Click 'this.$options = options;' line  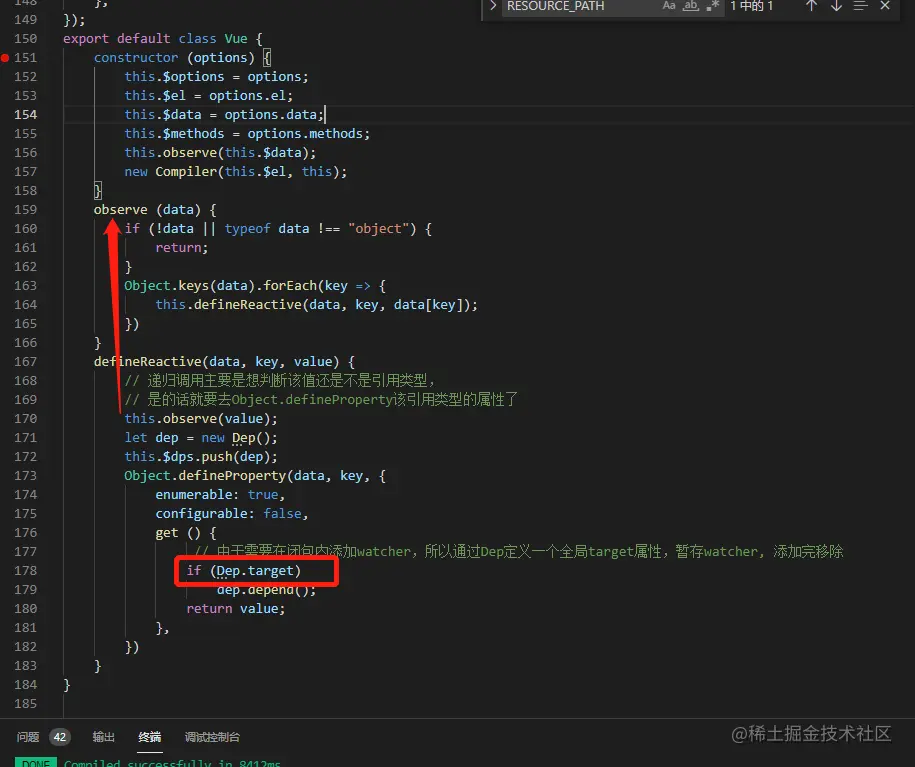(216, 76)
